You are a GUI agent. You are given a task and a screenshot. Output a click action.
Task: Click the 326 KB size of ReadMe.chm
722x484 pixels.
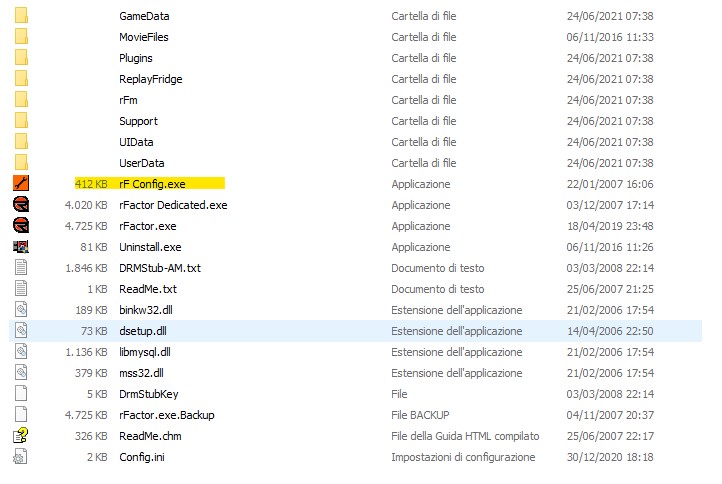click(91, 436)
